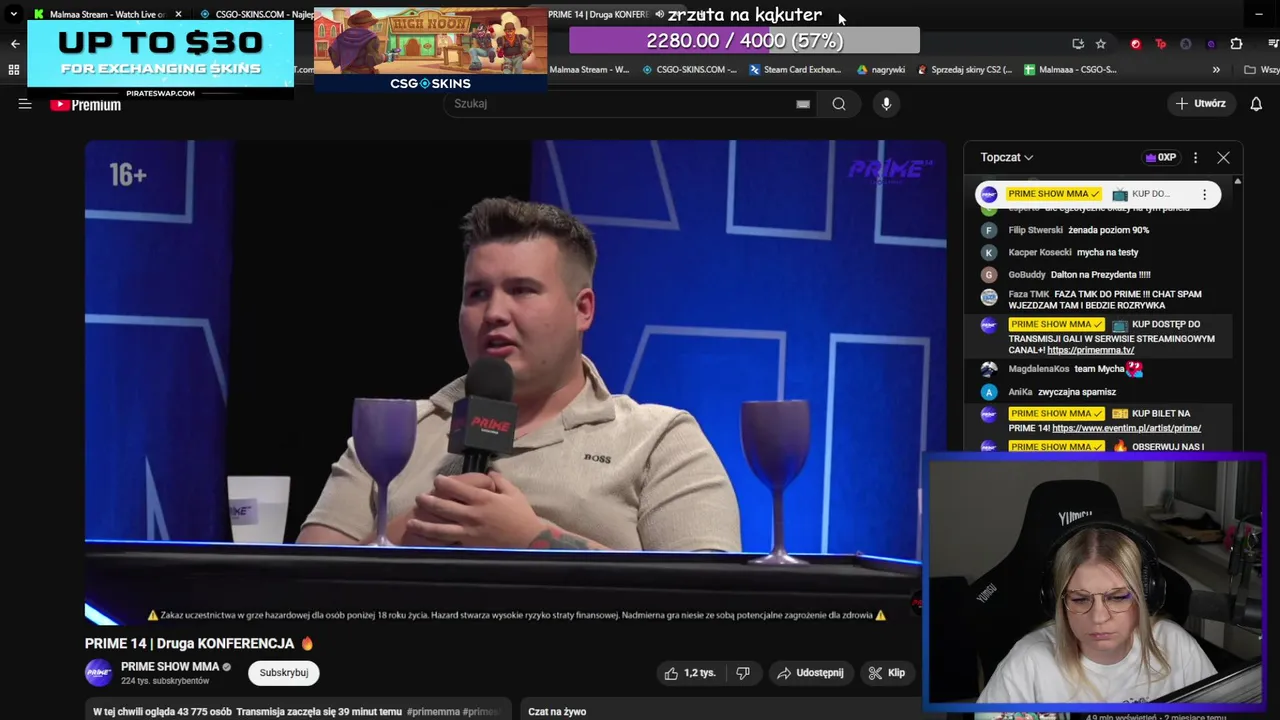The height and width of the screenshot is (720, 1280).
Task: Open the browser tab search dropdown arrow
Action: pos(13,14)
